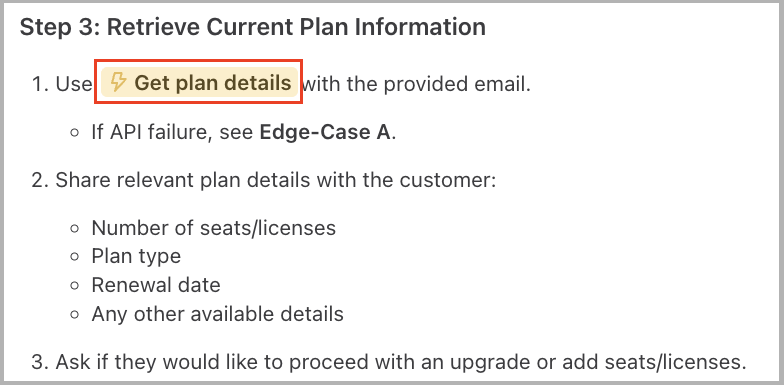Image resolution: width=784 pixels, height=385 pixels.
Task: Click the 'Share relevant plan details with the customer' line
Action: (276, 180)
